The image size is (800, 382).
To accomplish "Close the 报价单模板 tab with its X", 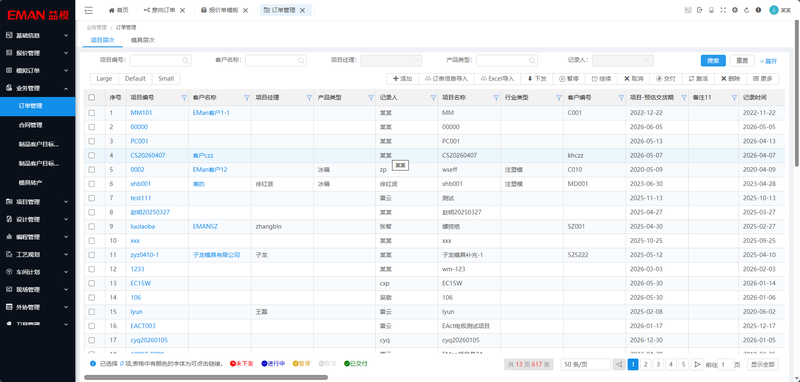I will click(x=246, y=10).
